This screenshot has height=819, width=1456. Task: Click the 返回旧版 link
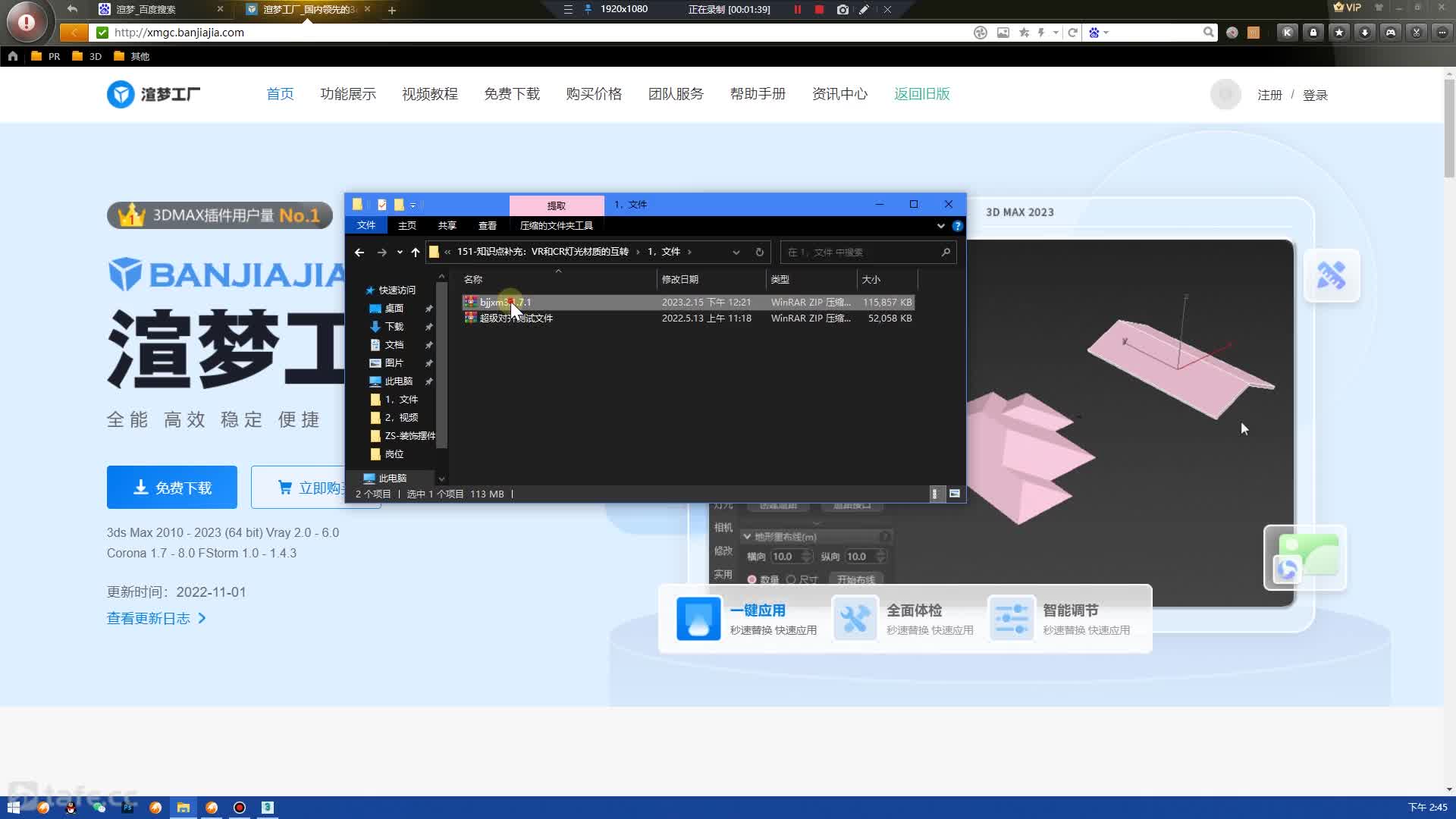tap(922, 94)
